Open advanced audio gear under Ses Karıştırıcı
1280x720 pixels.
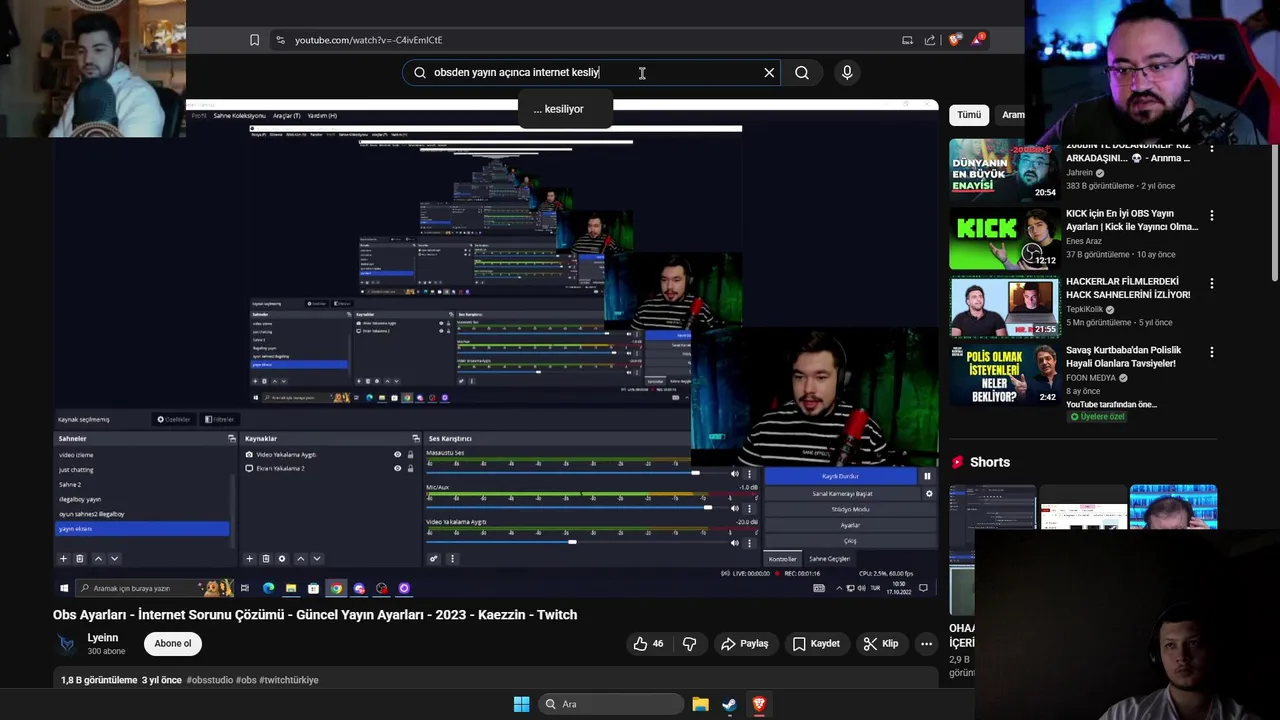[x=434, y=559]
